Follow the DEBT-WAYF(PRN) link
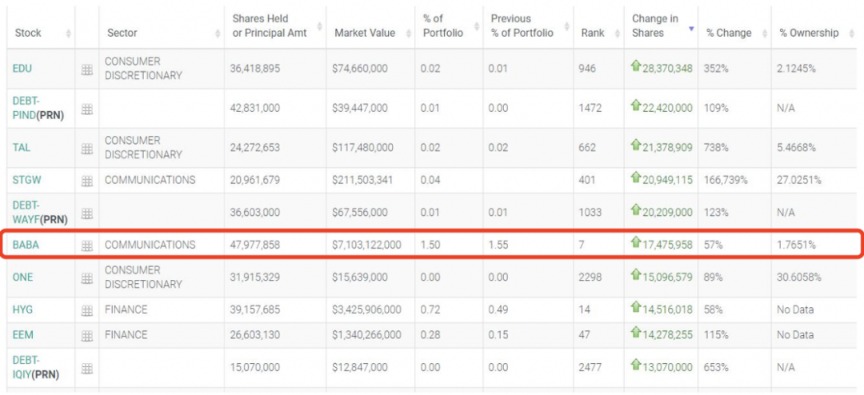 tap(40, 212)
